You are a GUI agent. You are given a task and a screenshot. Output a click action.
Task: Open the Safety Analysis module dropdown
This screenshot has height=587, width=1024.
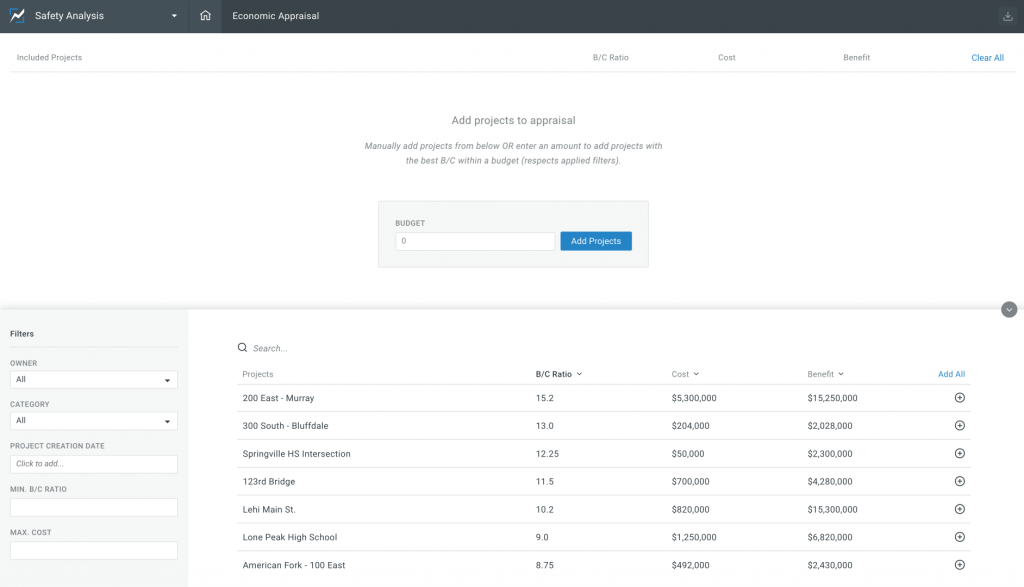pos(174,16)
